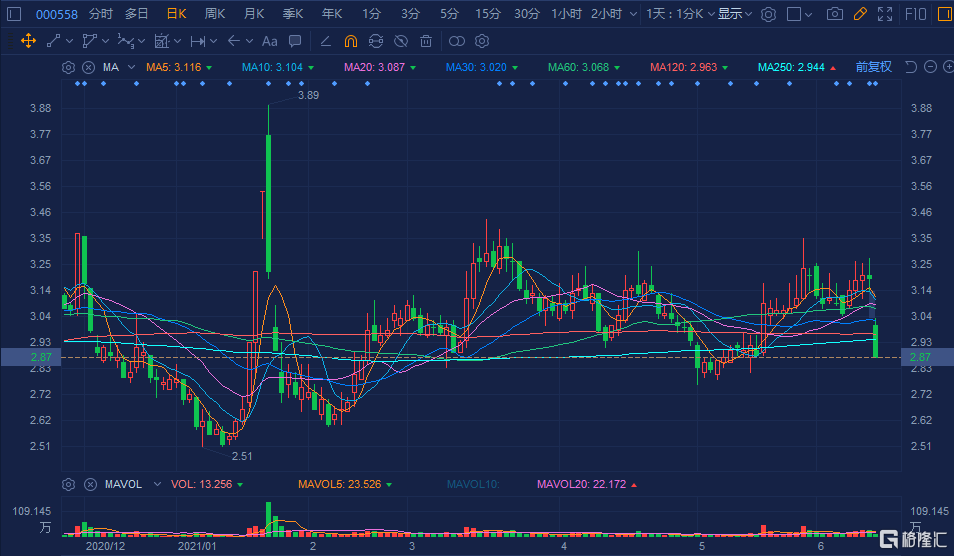Switch to 15分 chart period
This screenshot has height=556, width=954.
487,13
